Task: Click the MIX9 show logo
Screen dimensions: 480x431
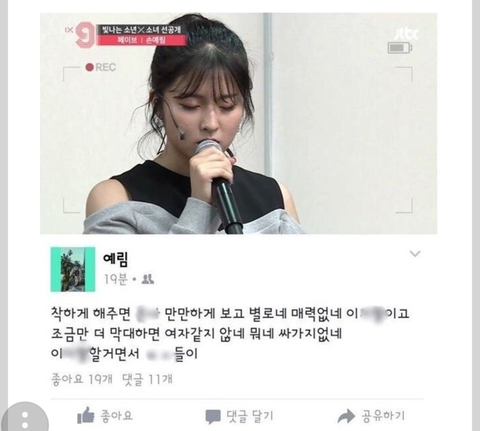Action: tap(81, 35)
